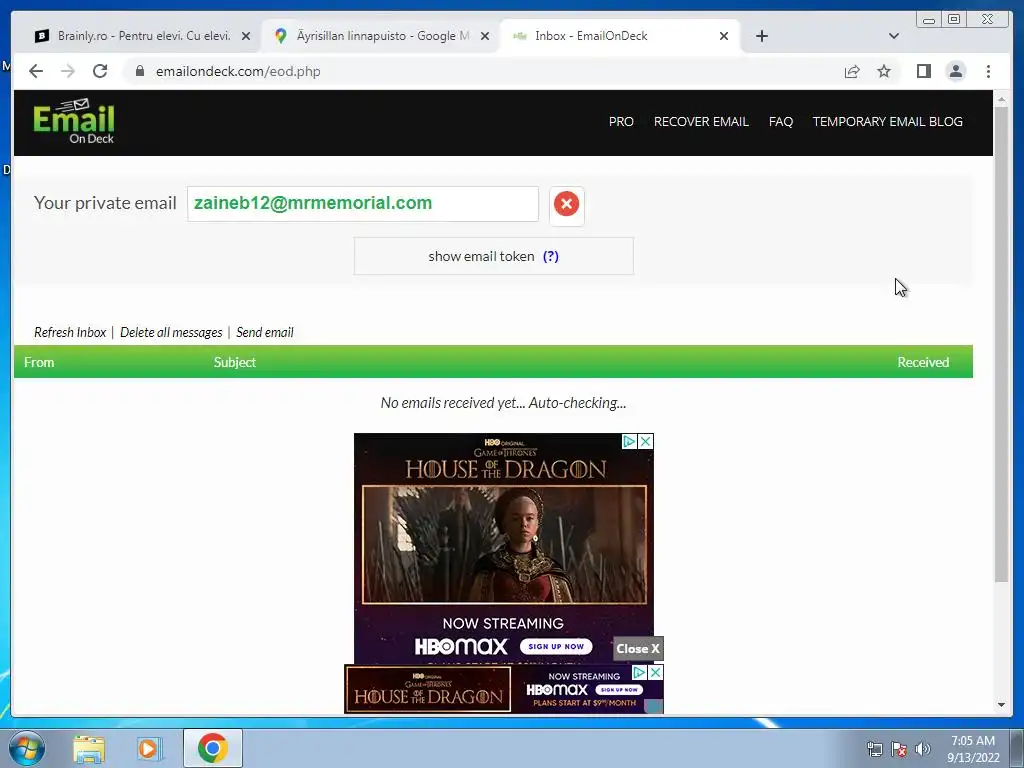Click the share page icon in address bar
This screenshot has width=1024, height=768.
[852, 71]
